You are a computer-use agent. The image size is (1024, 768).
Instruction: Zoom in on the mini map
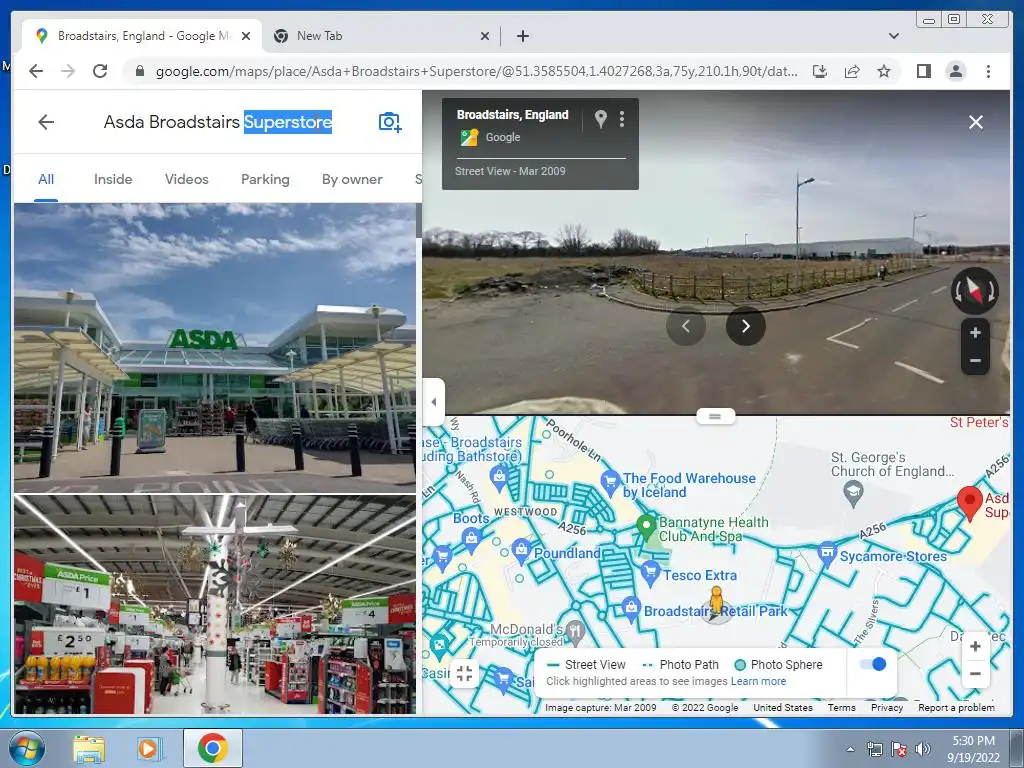click(x=975, y=647)
